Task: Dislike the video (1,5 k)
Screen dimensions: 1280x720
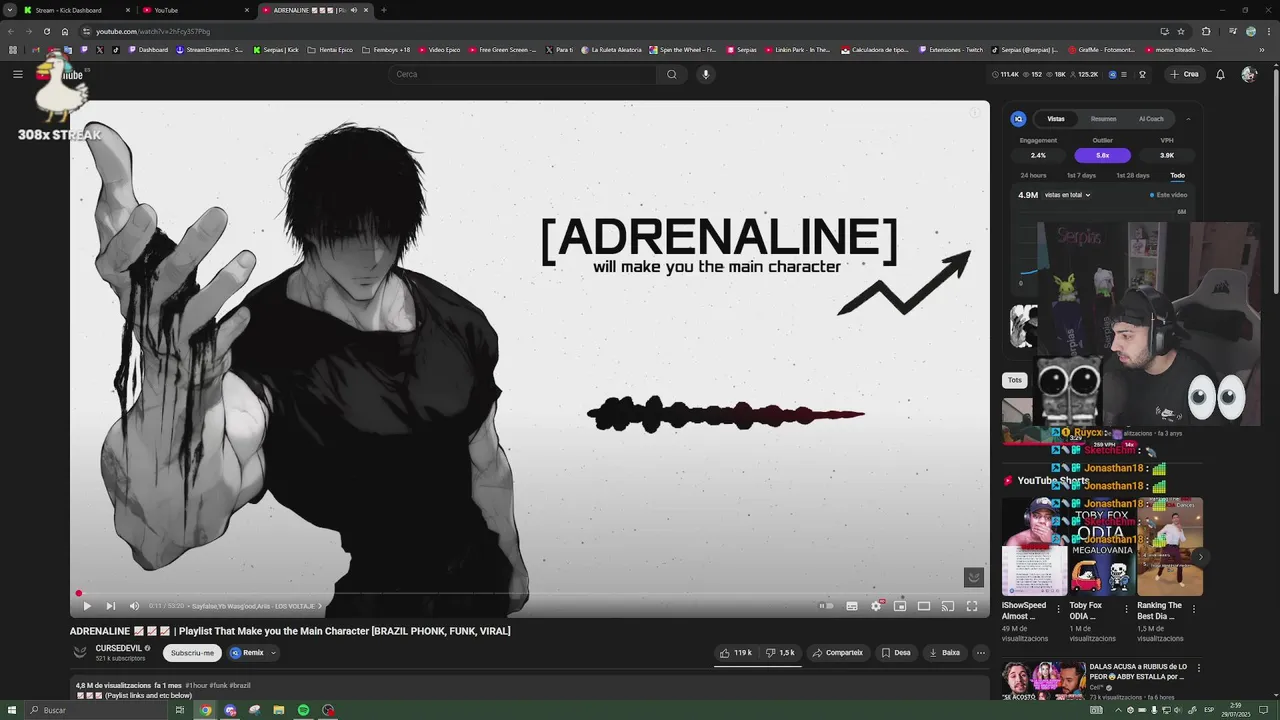Action: point(780,653)
